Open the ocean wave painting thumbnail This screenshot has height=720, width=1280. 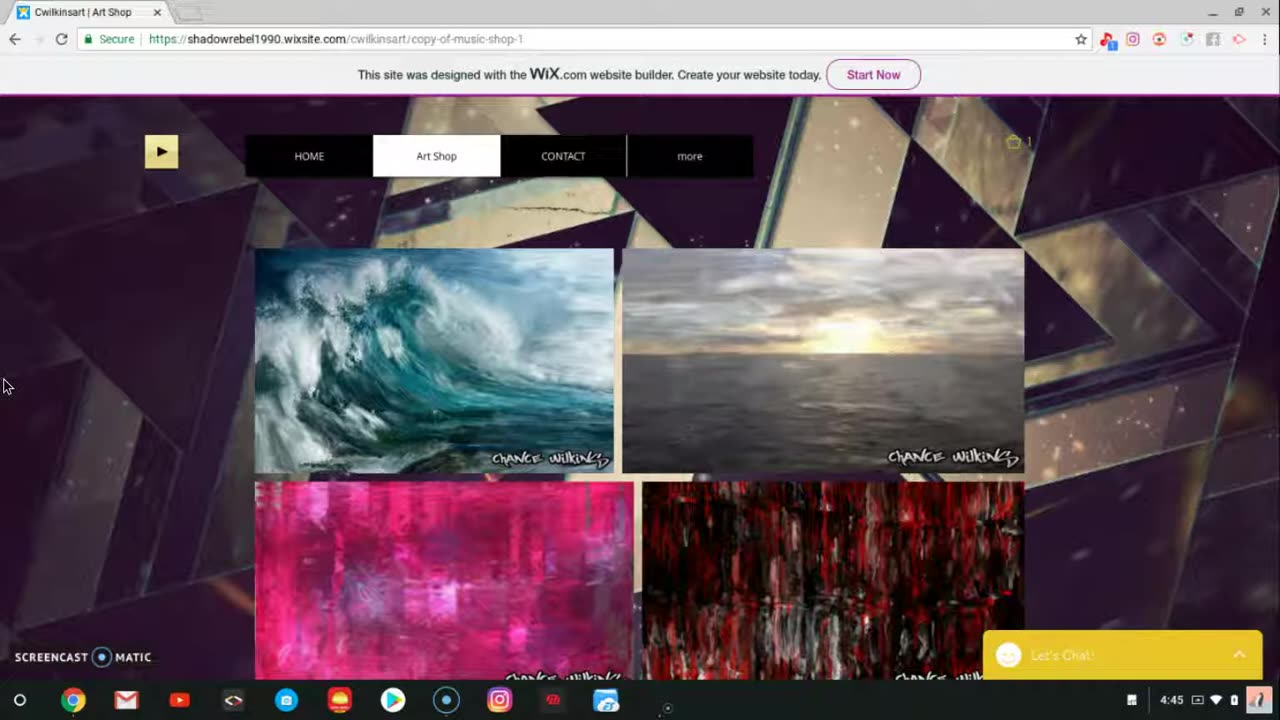(x=434, y=360)
